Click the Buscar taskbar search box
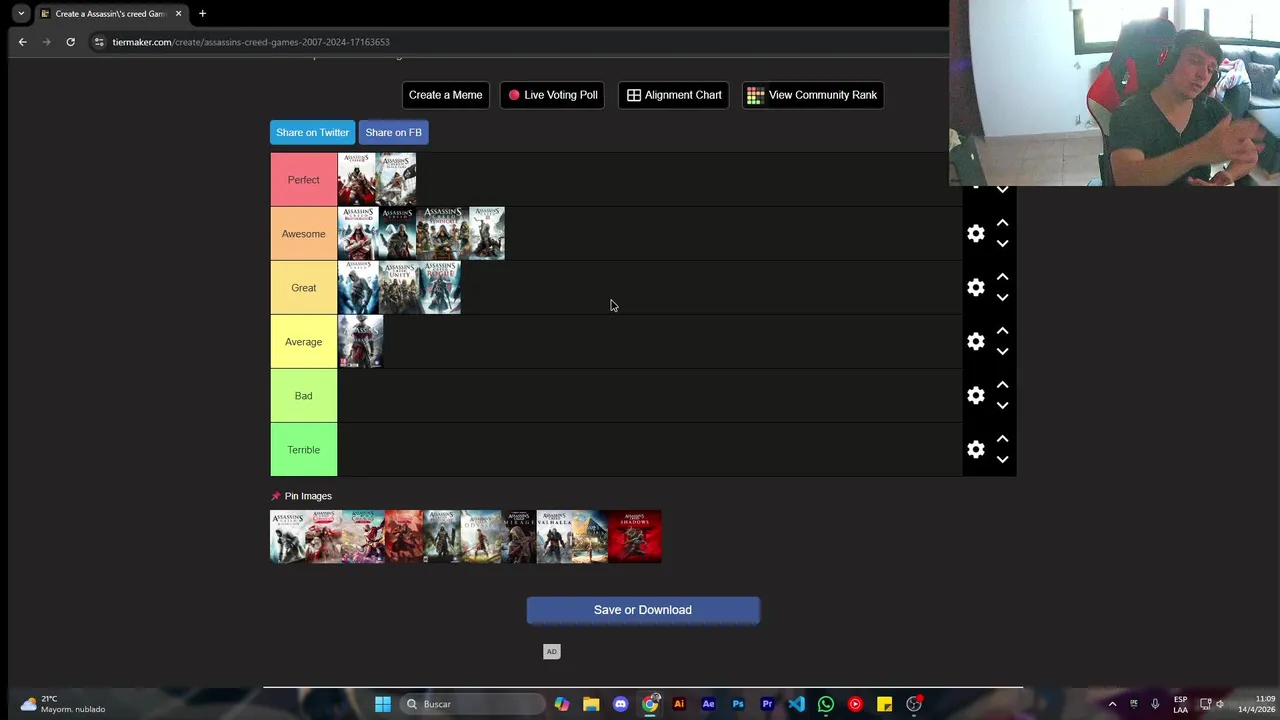The width and height of the screenshot is (1280, 720). point(474,704)
